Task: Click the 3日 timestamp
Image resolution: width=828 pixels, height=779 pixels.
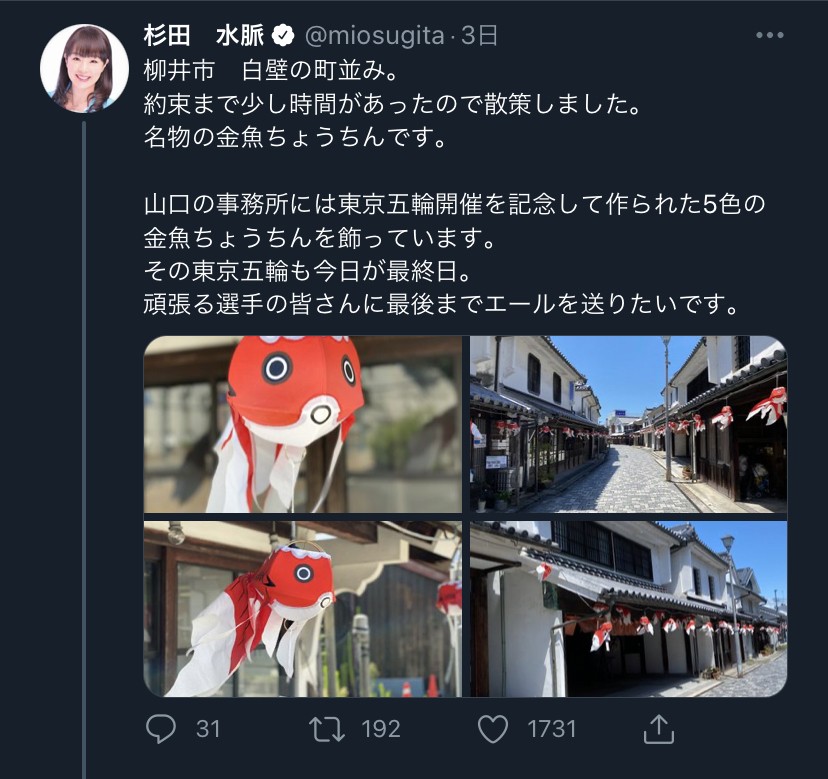Action: [x=479, y=35]
